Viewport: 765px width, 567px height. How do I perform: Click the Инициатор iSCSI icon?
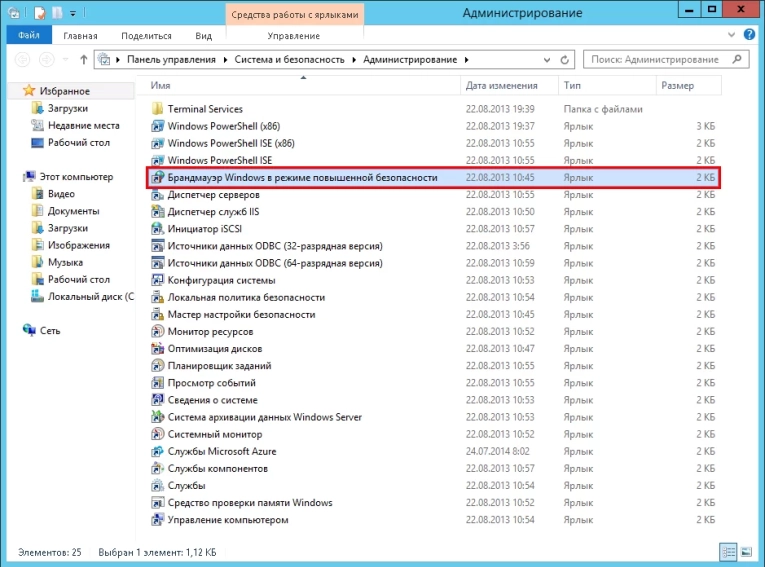(x=157, y=229)
